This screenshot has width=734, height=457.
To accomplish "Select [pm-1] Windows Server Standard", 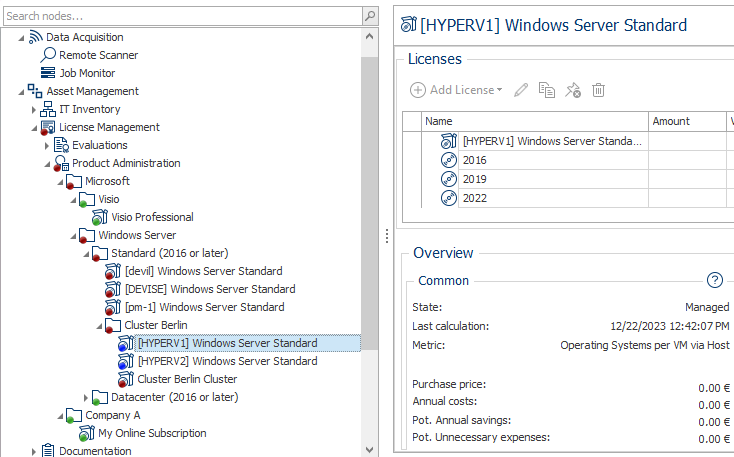I will (x=205, y=307).
